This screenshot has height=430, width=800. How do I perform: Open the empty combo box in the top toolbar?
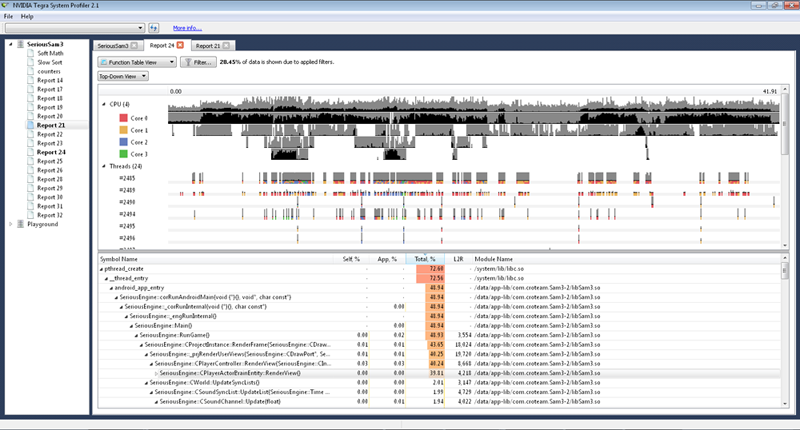(74, 28)
